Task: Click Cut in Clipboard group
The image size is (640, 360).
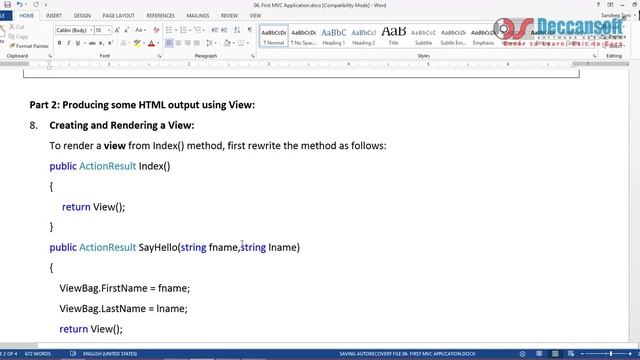Action: [x=17, y=27]
